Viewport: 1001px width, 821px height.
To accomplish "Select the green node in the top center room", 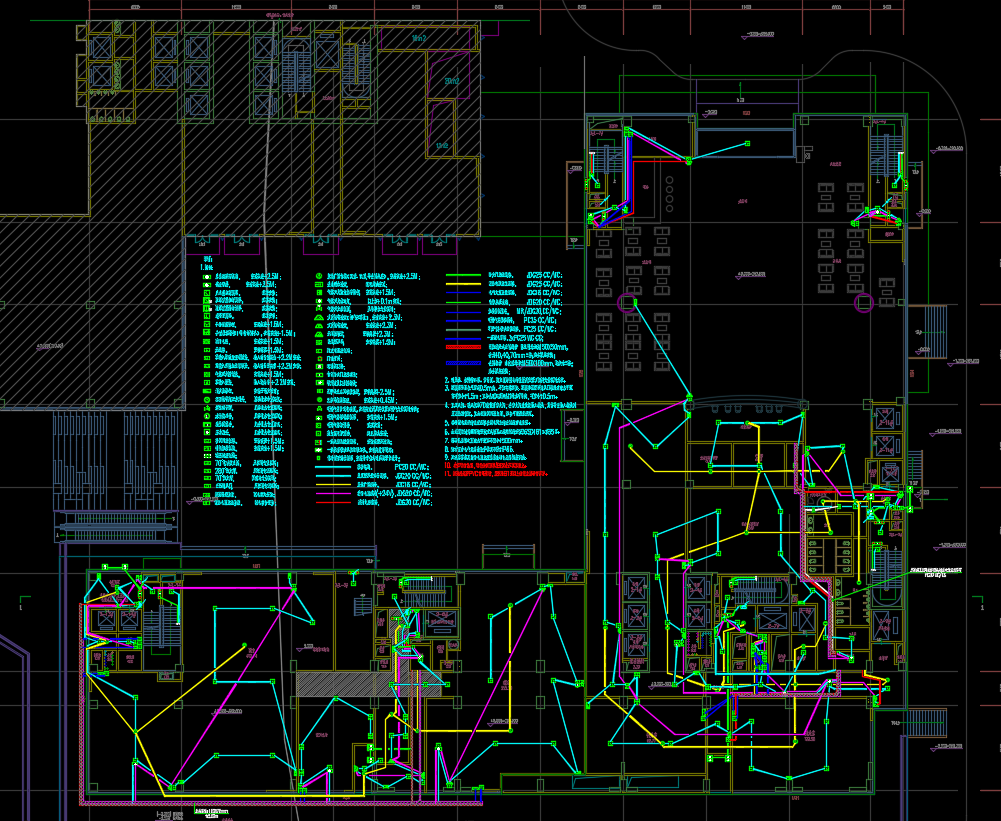I will click(x=746, y=144).
